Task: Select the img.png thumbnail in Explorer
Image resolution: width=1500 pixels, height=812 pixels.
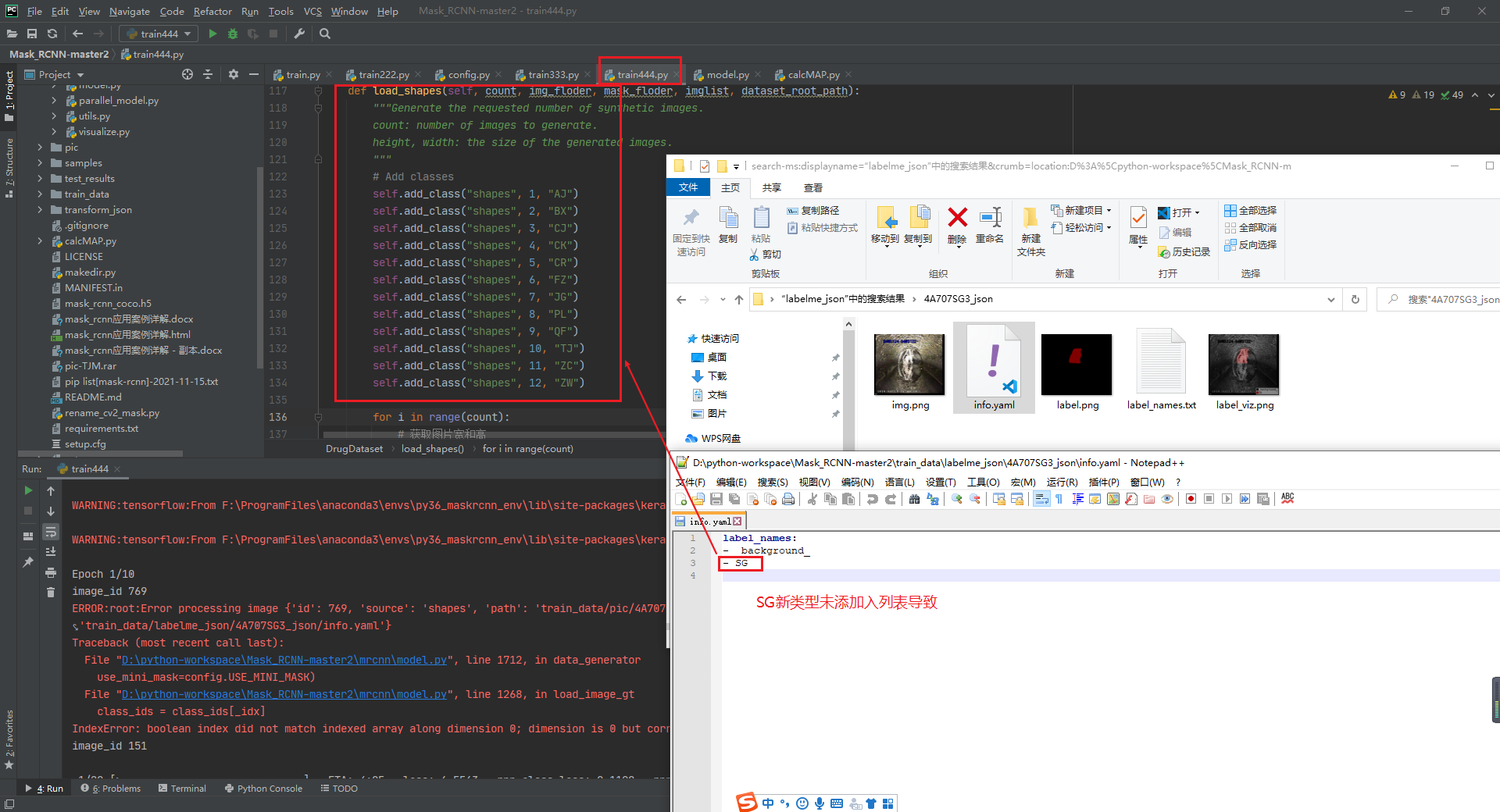Action: (909, 365)
